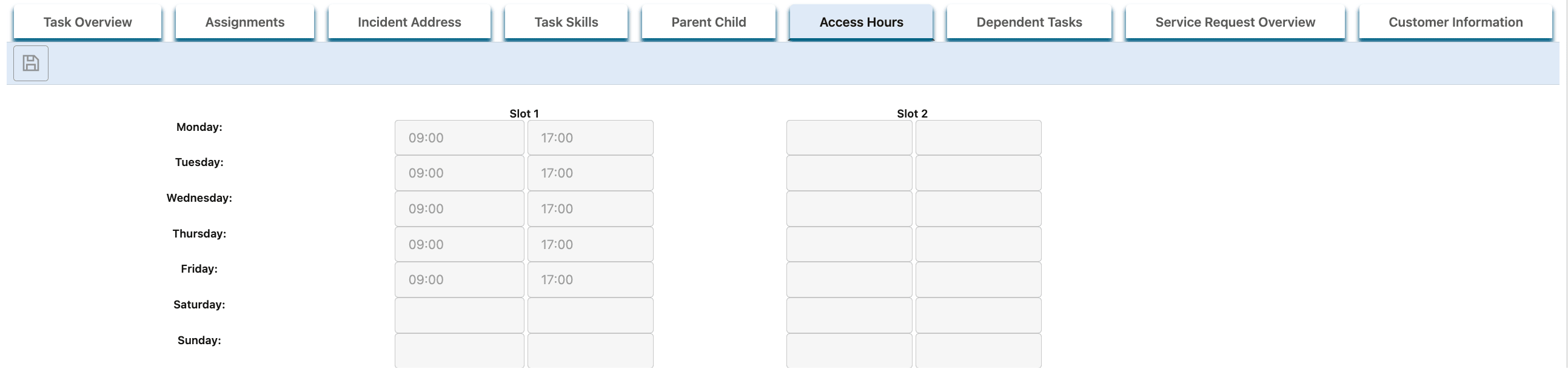Image resolution: width=1568 pixels, height=389 pixels.
Task: Open the Parent Child tab
Action: pyautogui.click(x=708, y=22)
